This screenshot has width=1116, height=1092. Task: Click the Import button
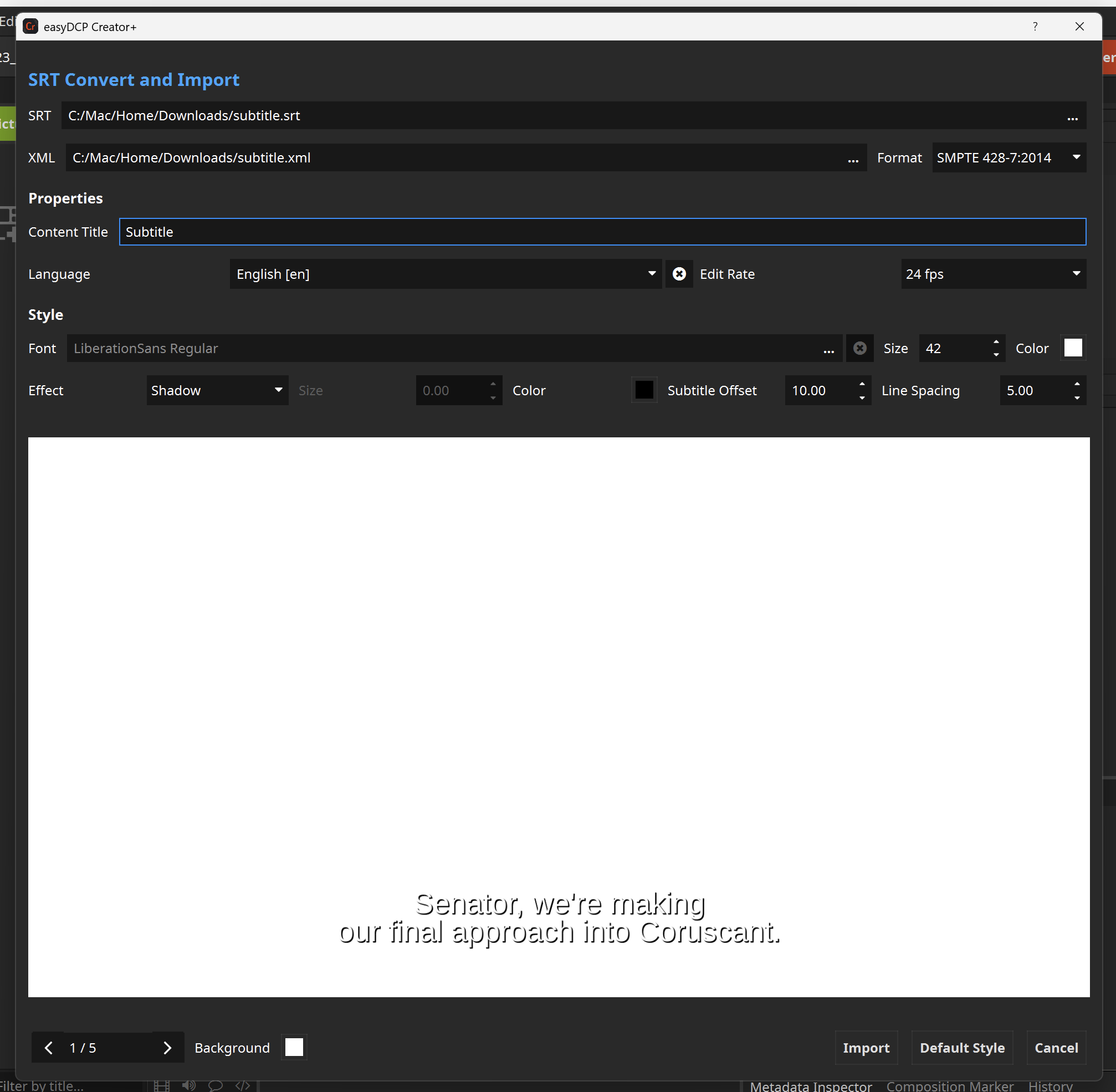click(866, 1048)
